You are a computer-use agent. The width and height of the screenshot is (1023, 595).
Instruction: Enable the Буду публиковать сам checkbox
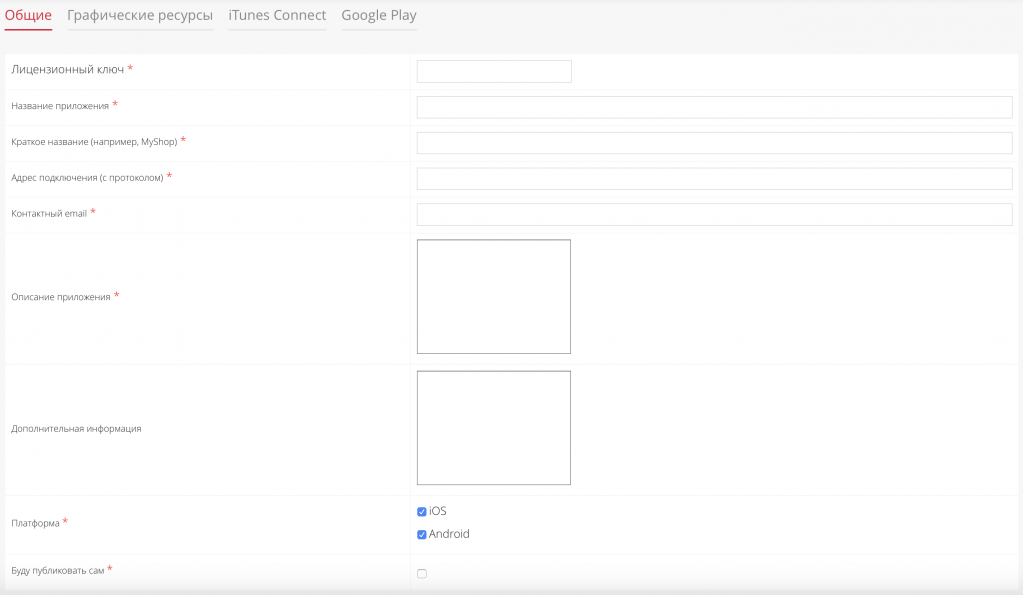(x=422, y=574)
